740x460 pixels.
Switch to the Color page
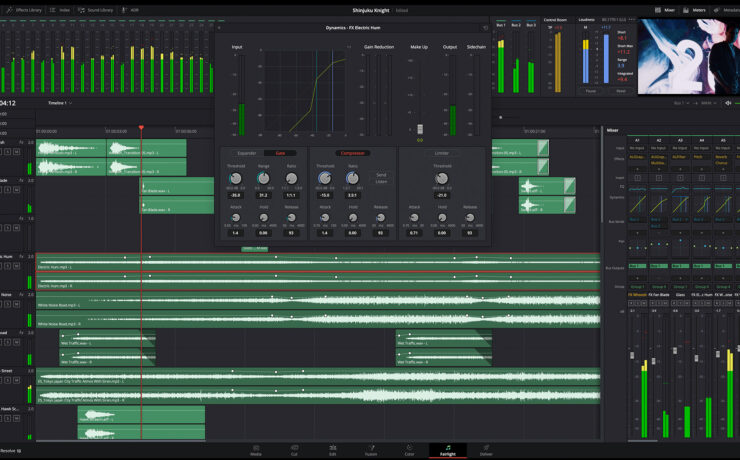[x=409, y=450]
